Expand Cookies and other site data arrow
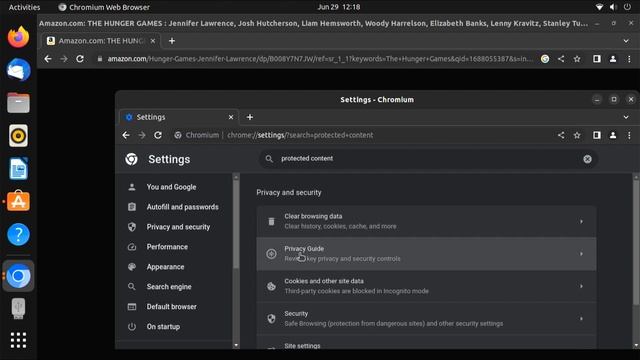The height and width of the screenshot is (360, 640). pos(581,286)
